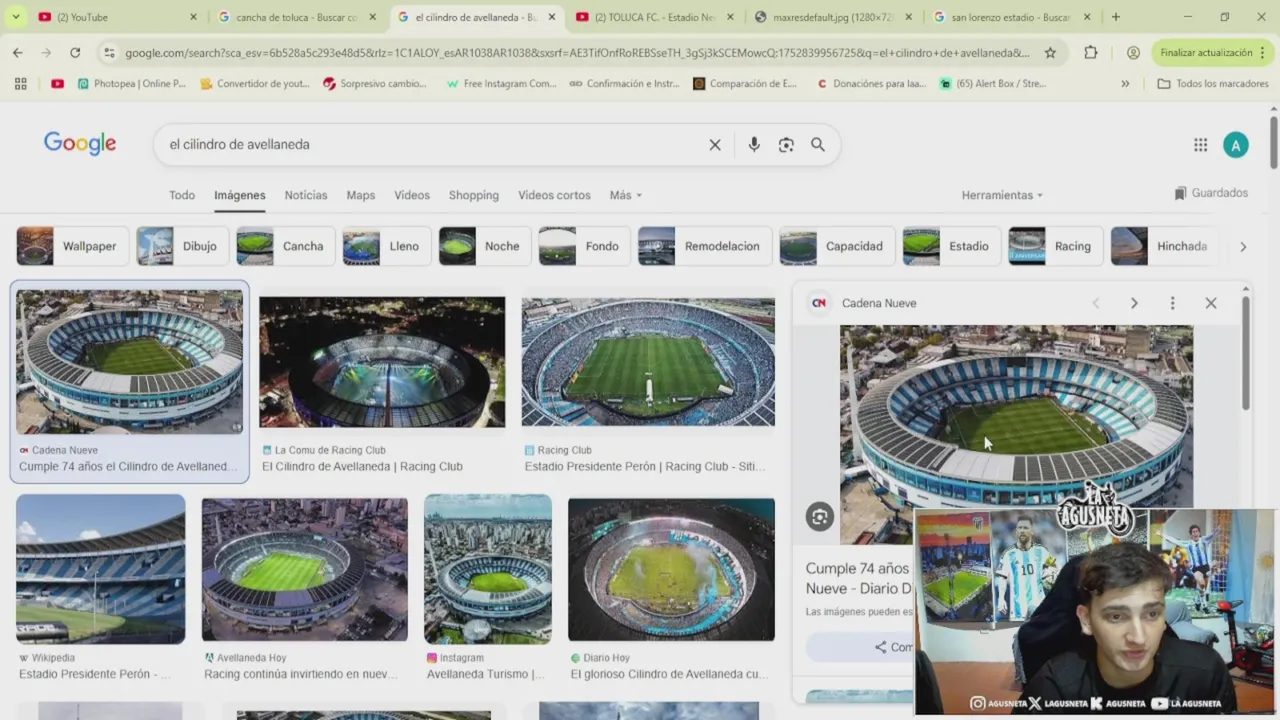This screenshot has width=1280, height=720.
Task: Switch to the Noticias tab
Action: (x=306, y=195)
